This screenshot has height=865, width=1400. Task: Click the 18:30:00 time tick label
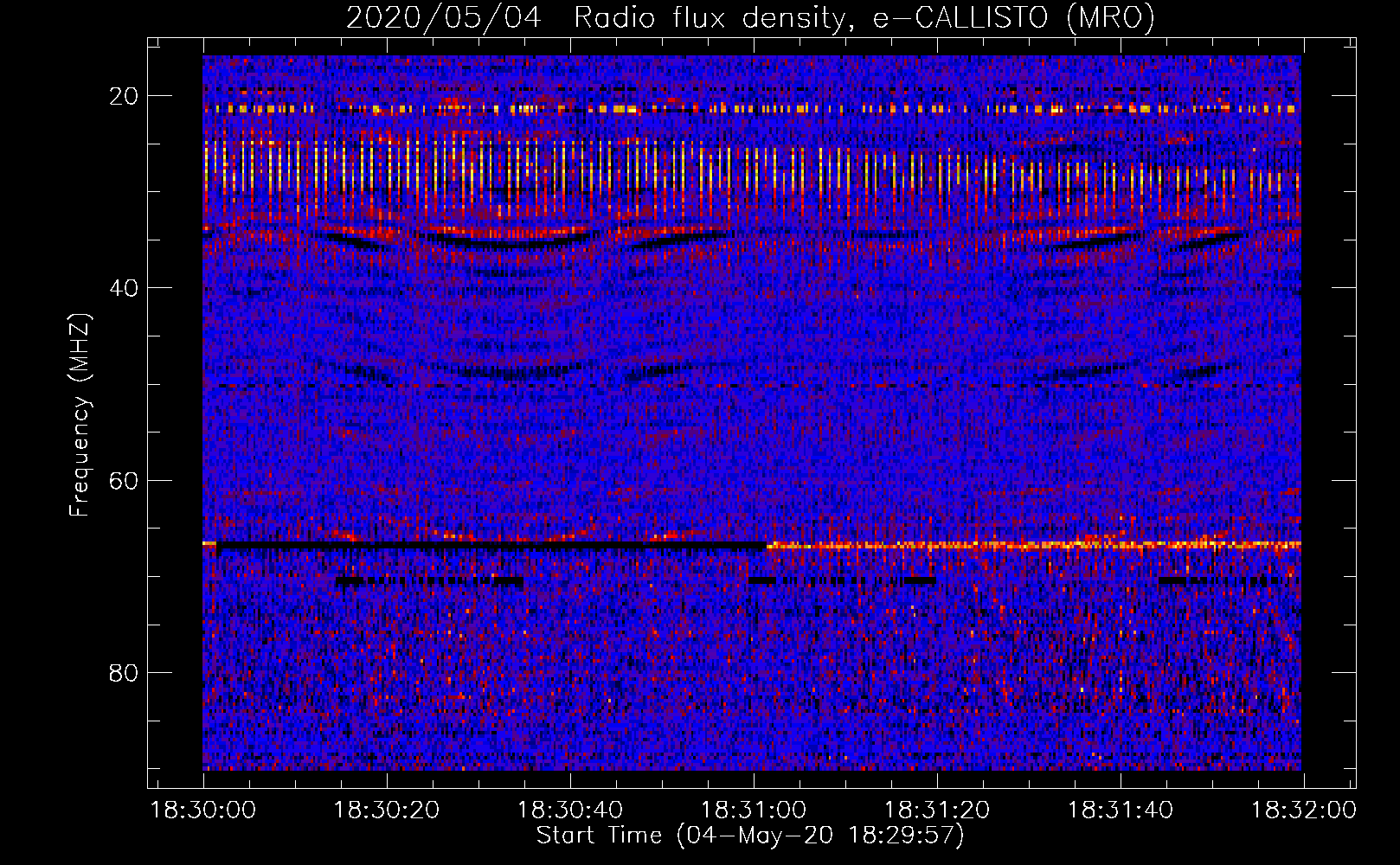[x=203, y=811]
